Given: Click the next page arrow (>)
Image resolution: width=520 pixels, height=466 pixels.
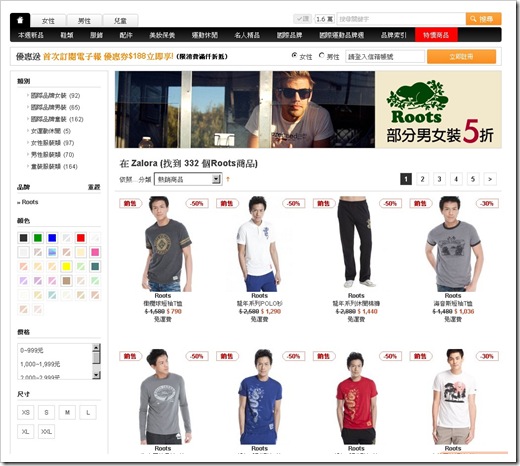Looking at the screenshot, I should 490,179.
